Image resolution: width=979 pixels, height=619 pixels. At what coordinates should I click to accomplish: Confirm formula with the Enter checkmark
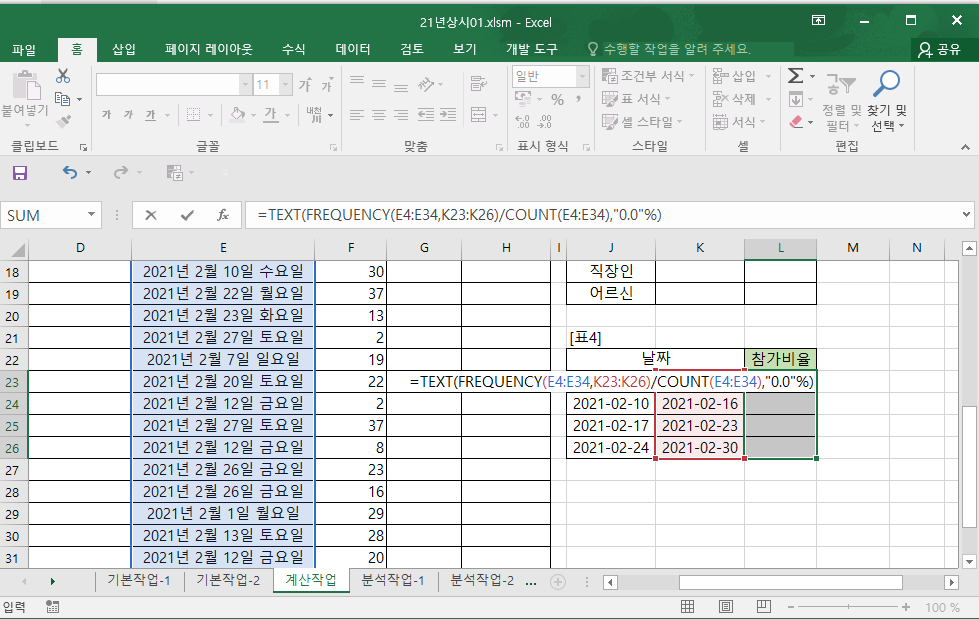[187, 215]
